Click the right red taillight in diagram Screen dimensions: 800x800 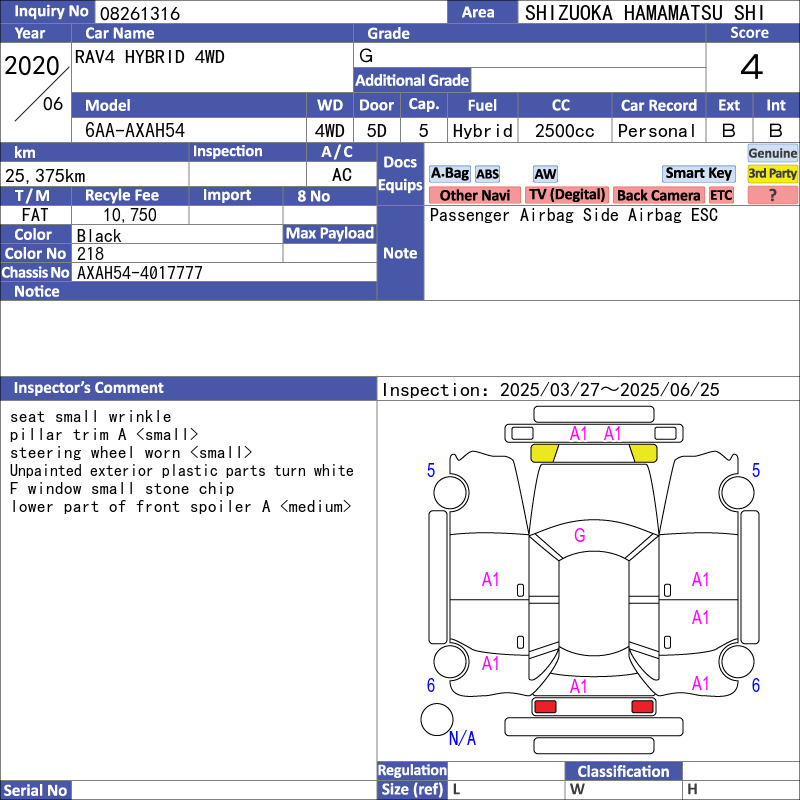pyautogui.click(x=642, y=707)
